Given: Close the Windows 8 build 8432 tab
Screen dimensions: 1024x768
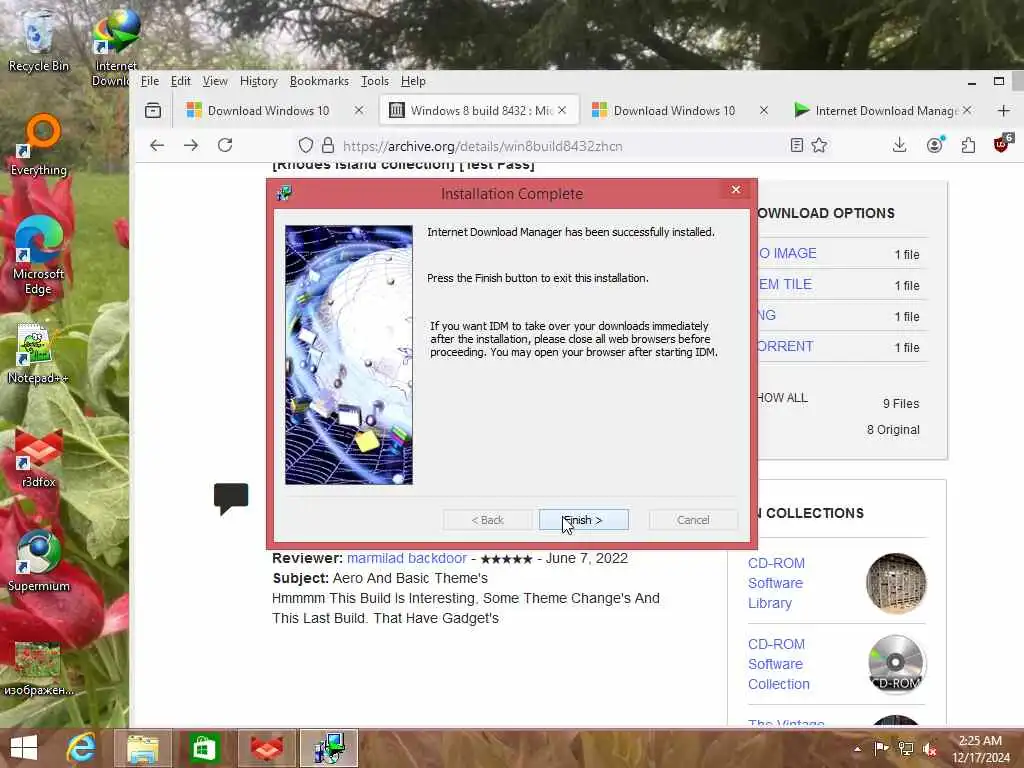Looking at the screenshot, I should (x=562, y=110).
